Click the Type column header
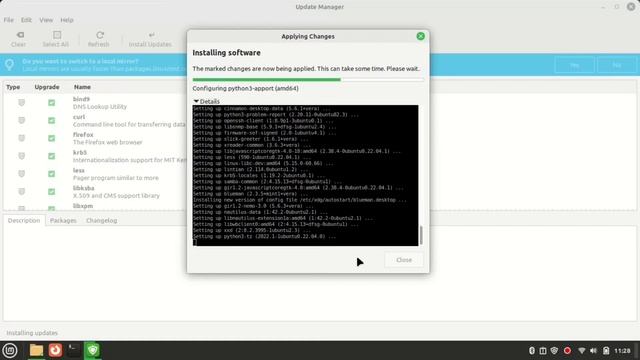The image size is (640, 360). pyautogui.click(x=13, y=87)
